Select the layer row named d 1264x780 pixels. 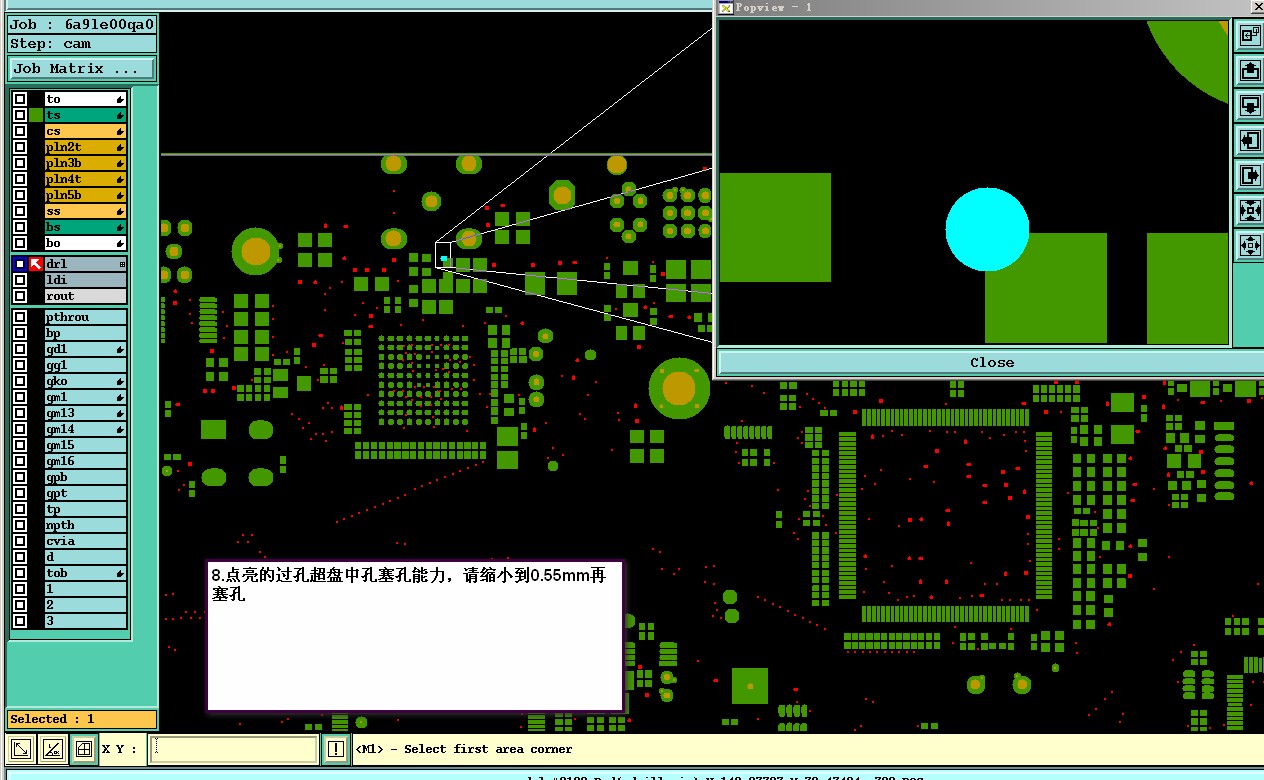pyautogui.click(x=85, y=557)
